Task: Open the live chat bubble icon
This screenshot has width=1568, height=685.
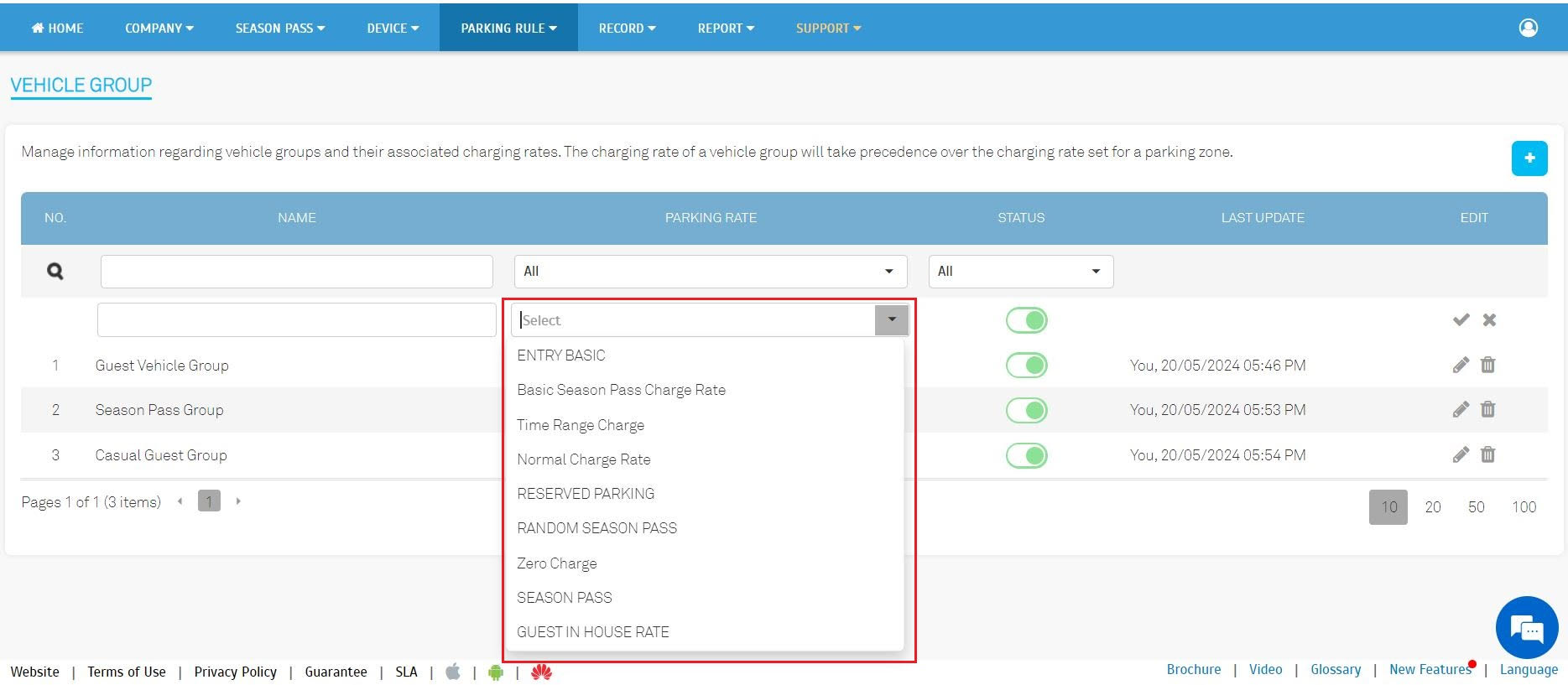Action: tap(1526, 627)
